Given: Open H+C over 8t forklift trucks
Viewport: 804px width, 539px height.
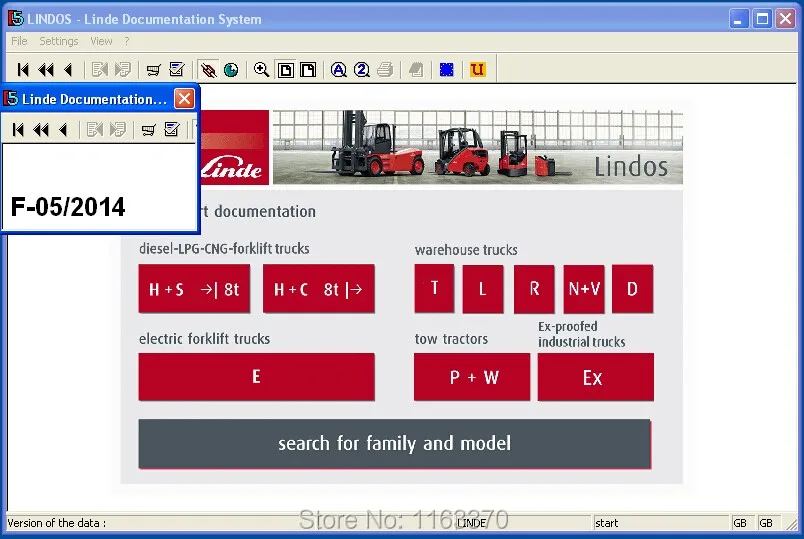Looking at the screenshot, I should tap(318, 289).
